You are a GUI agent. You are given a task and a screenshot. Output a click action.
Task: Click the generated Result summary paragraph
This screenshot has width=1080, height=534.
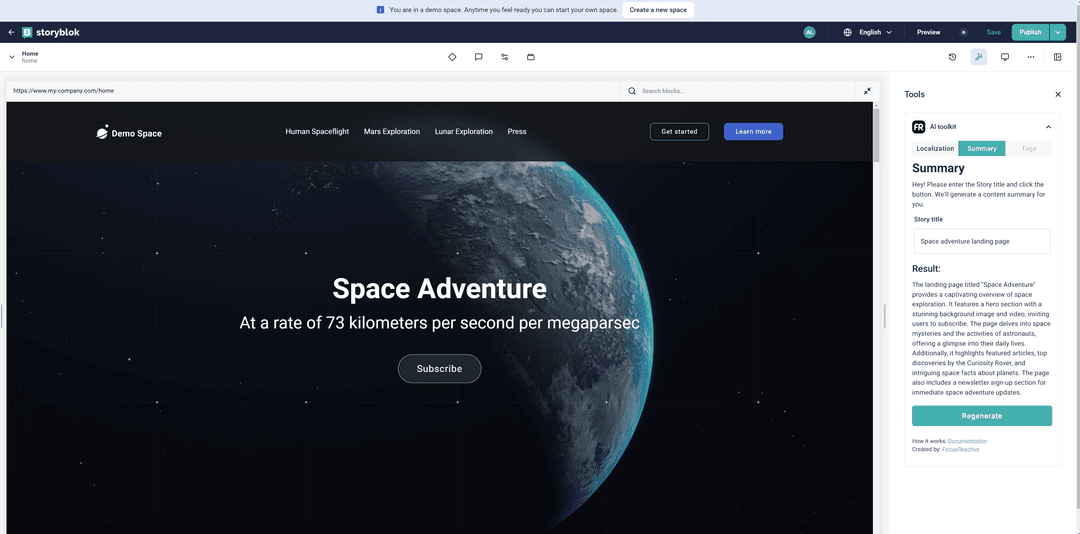(981, 338)
